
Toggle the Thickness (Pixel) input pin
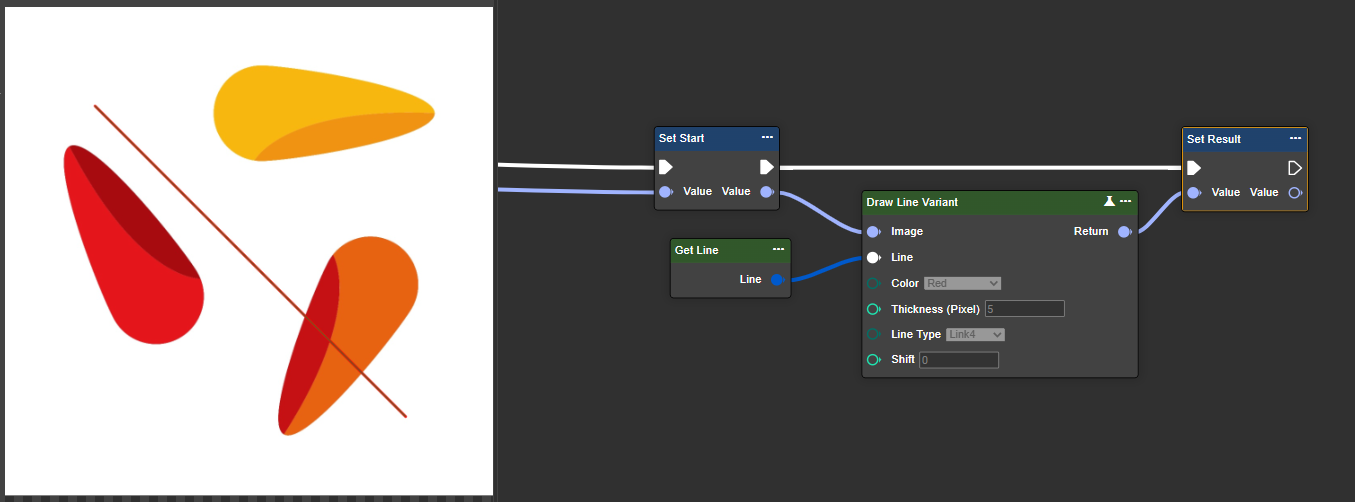coord(873,309)
